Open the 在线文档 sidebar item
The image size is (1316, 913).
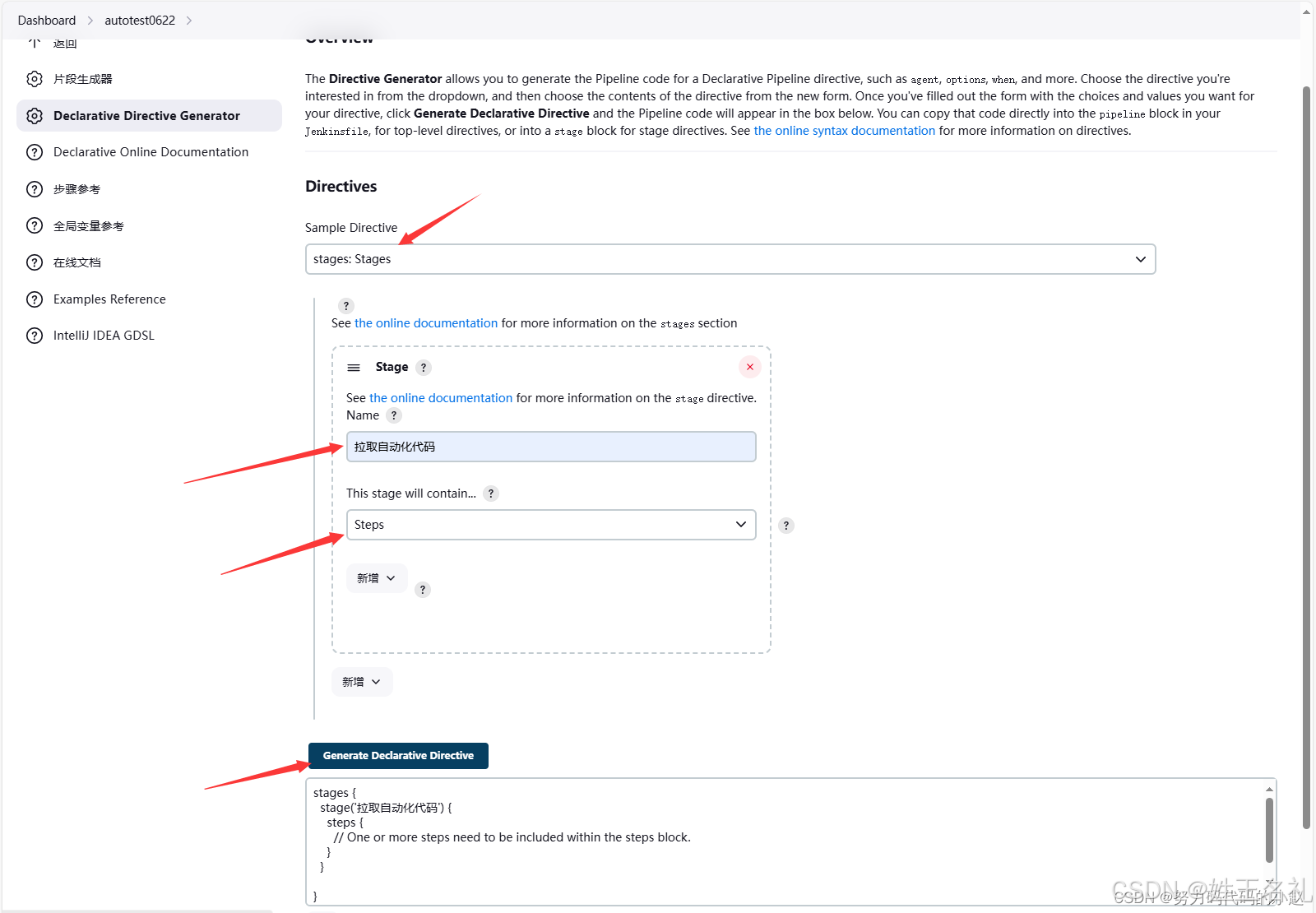click(x=77, y=262)
